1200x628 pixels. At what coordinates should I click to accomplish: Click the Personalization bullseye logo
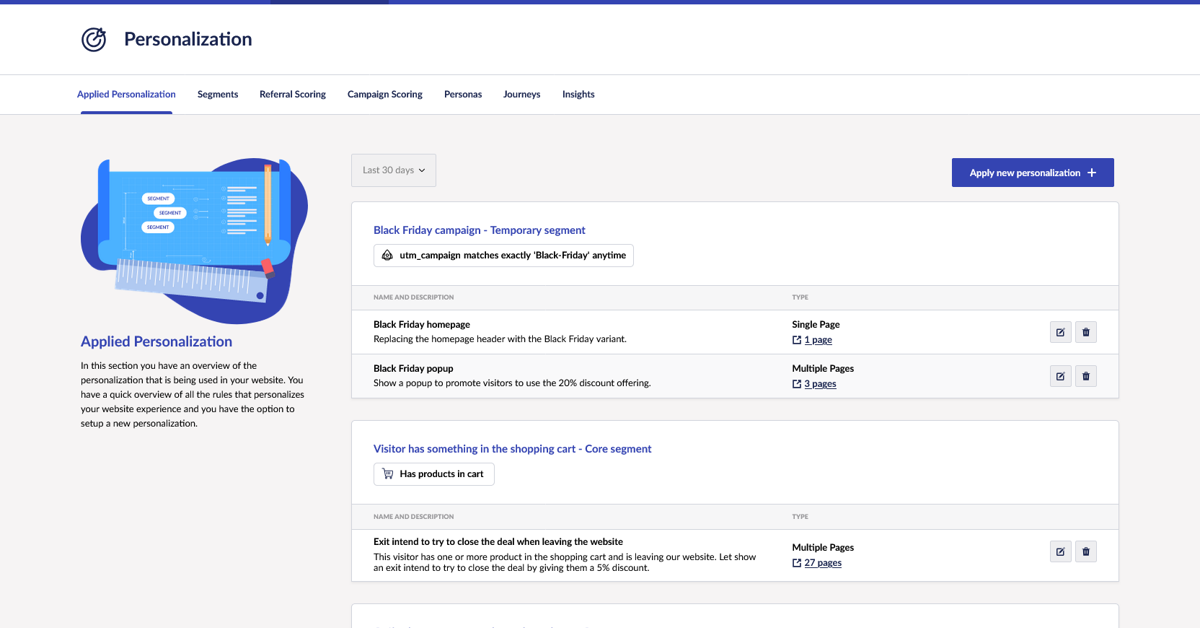pyautogui.click(x=93, y=39)
